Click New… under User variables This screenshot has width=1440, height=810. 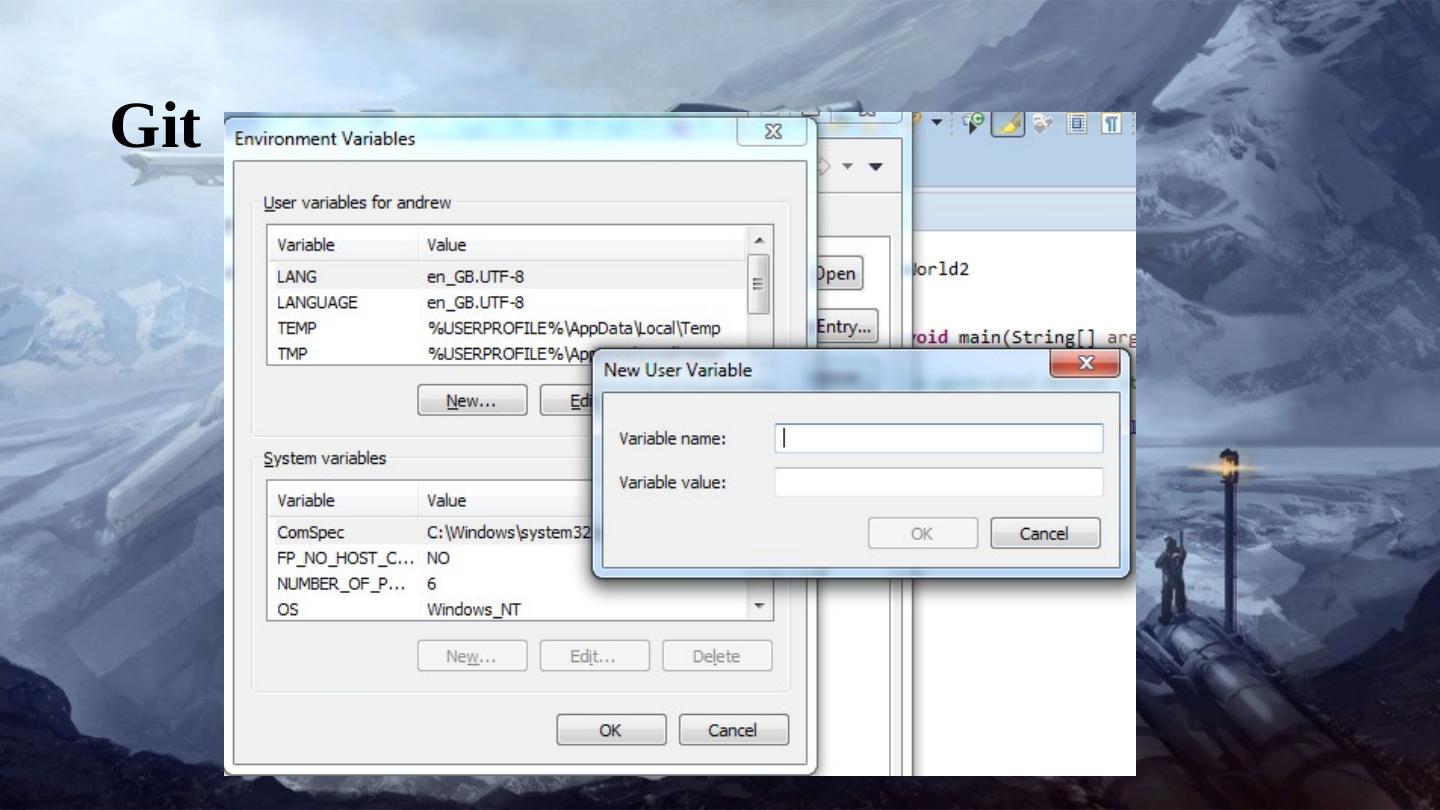(x=472, y=401)
